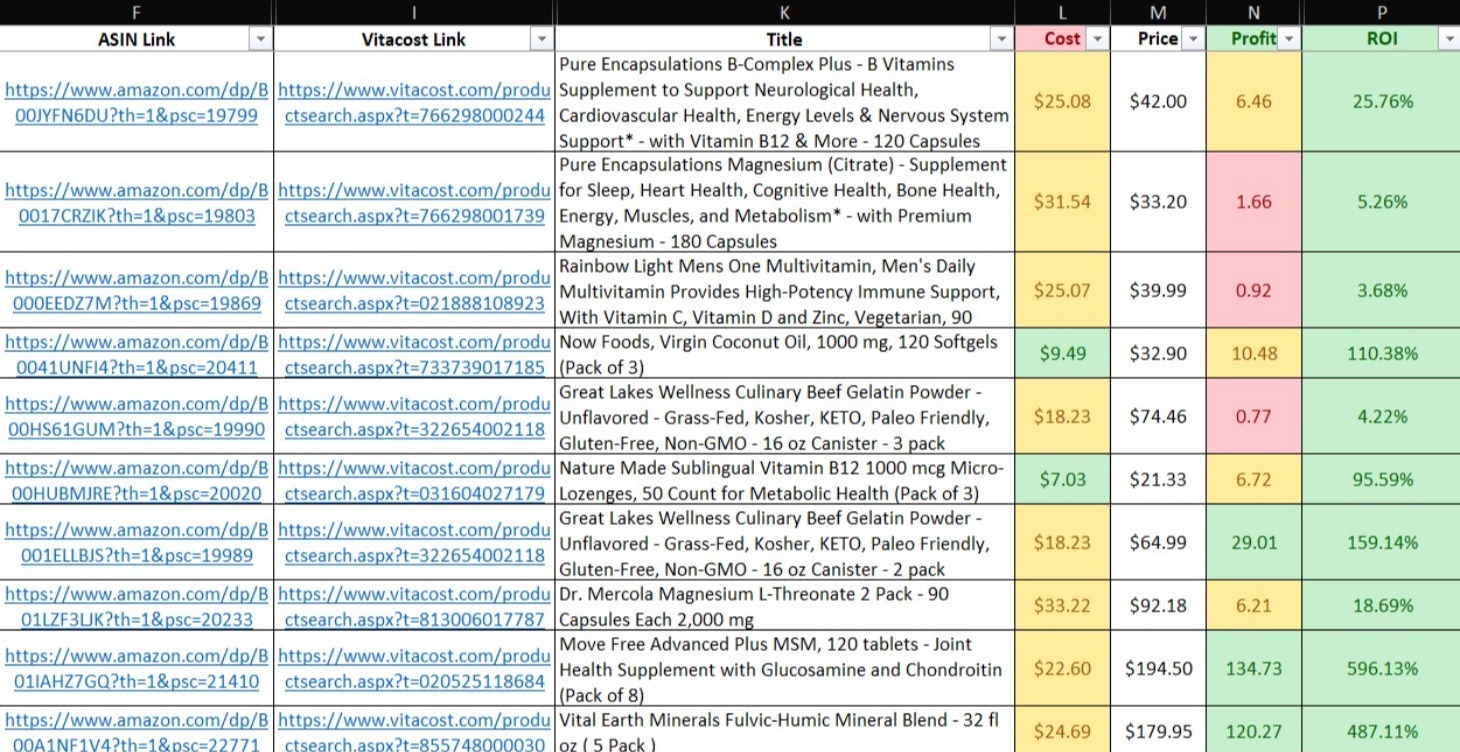Open the ASIN Link filter dropdown
The height and width of the screenshot is (752, 1460).
coord(260,39)
